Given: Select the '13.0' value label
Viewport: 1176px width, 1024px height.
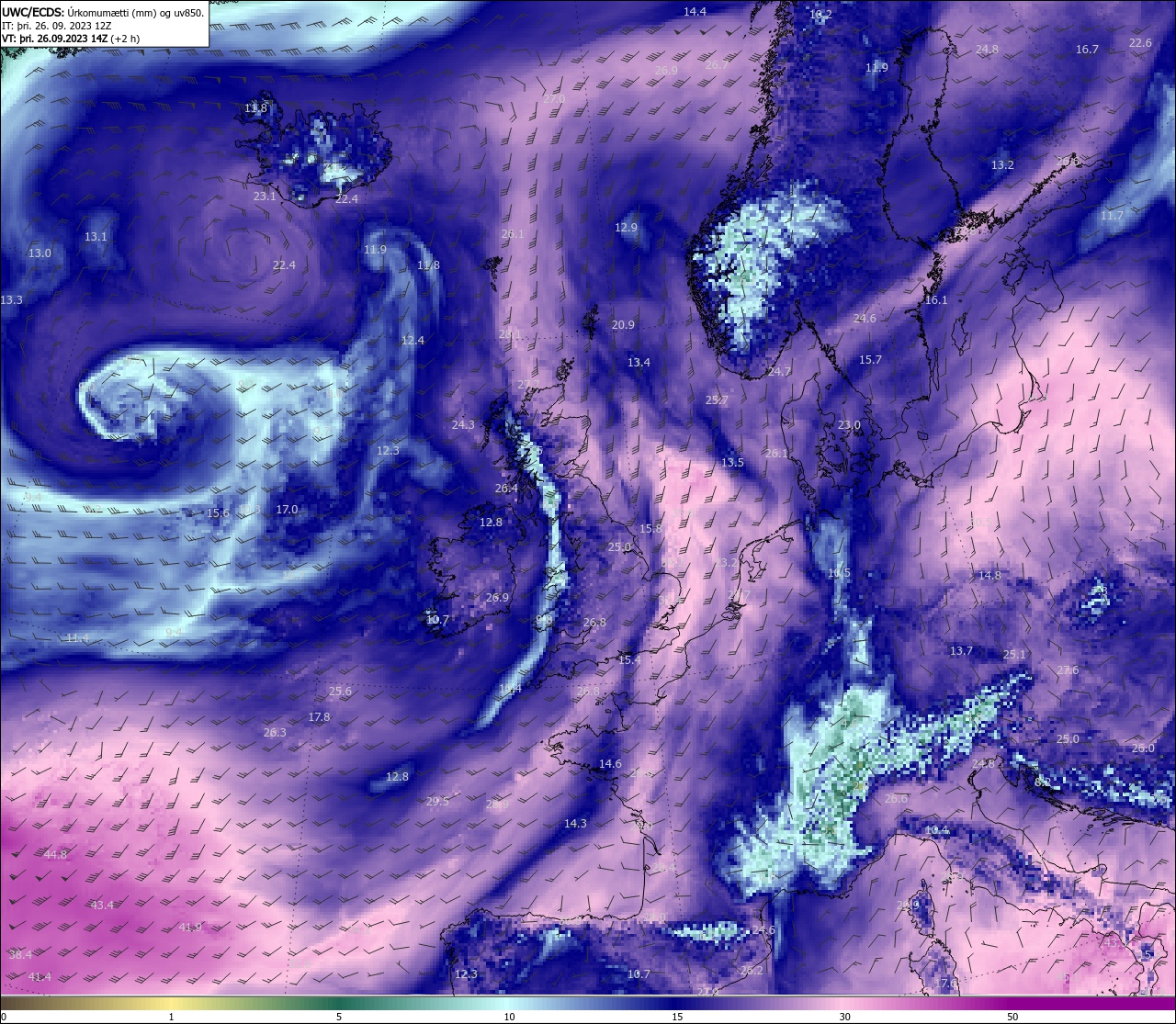Looking at the screenshot, I should coord(40,253).
